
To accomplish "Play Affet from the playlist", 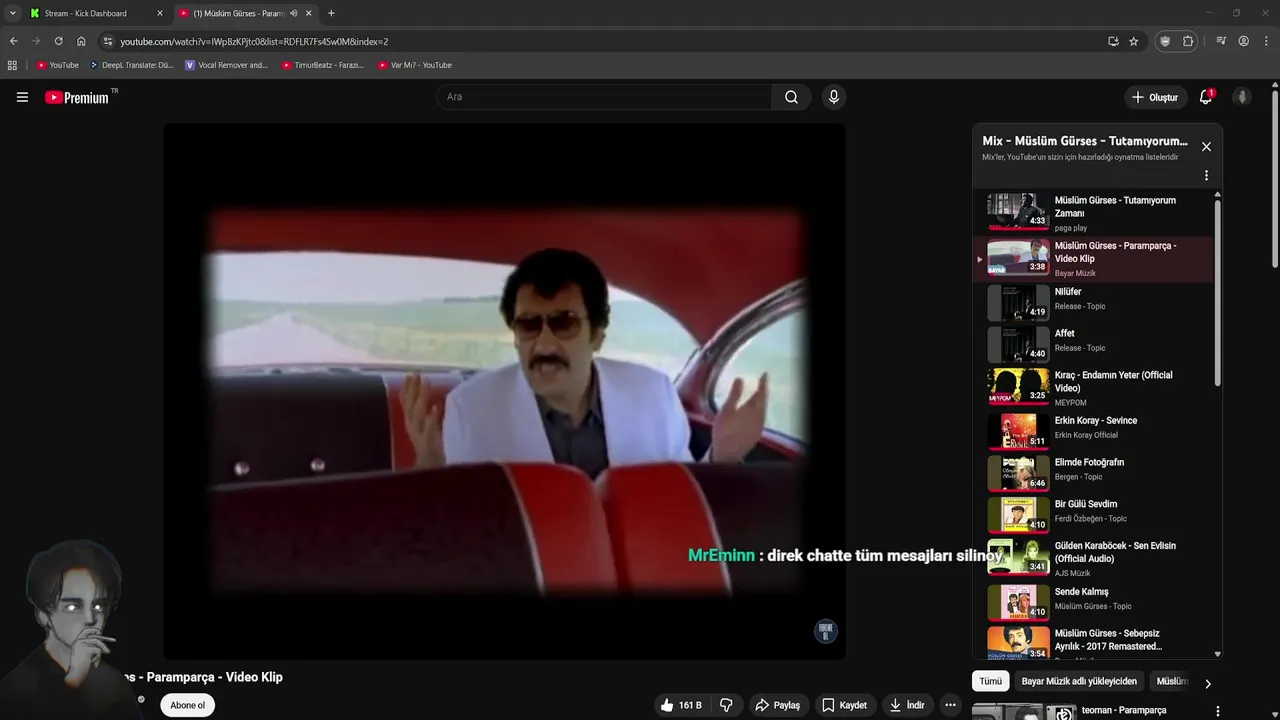I will [x=1095, y=344].
